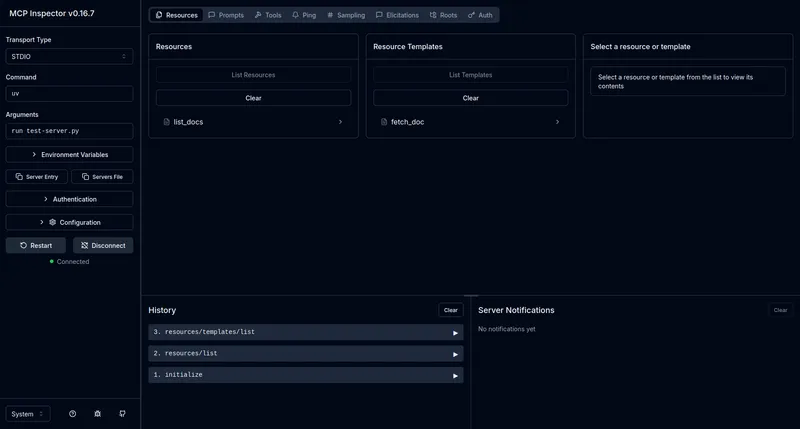Expand the Authentication section
The height and width of the screenshot is (429, 800).
(x=69, y=199)
